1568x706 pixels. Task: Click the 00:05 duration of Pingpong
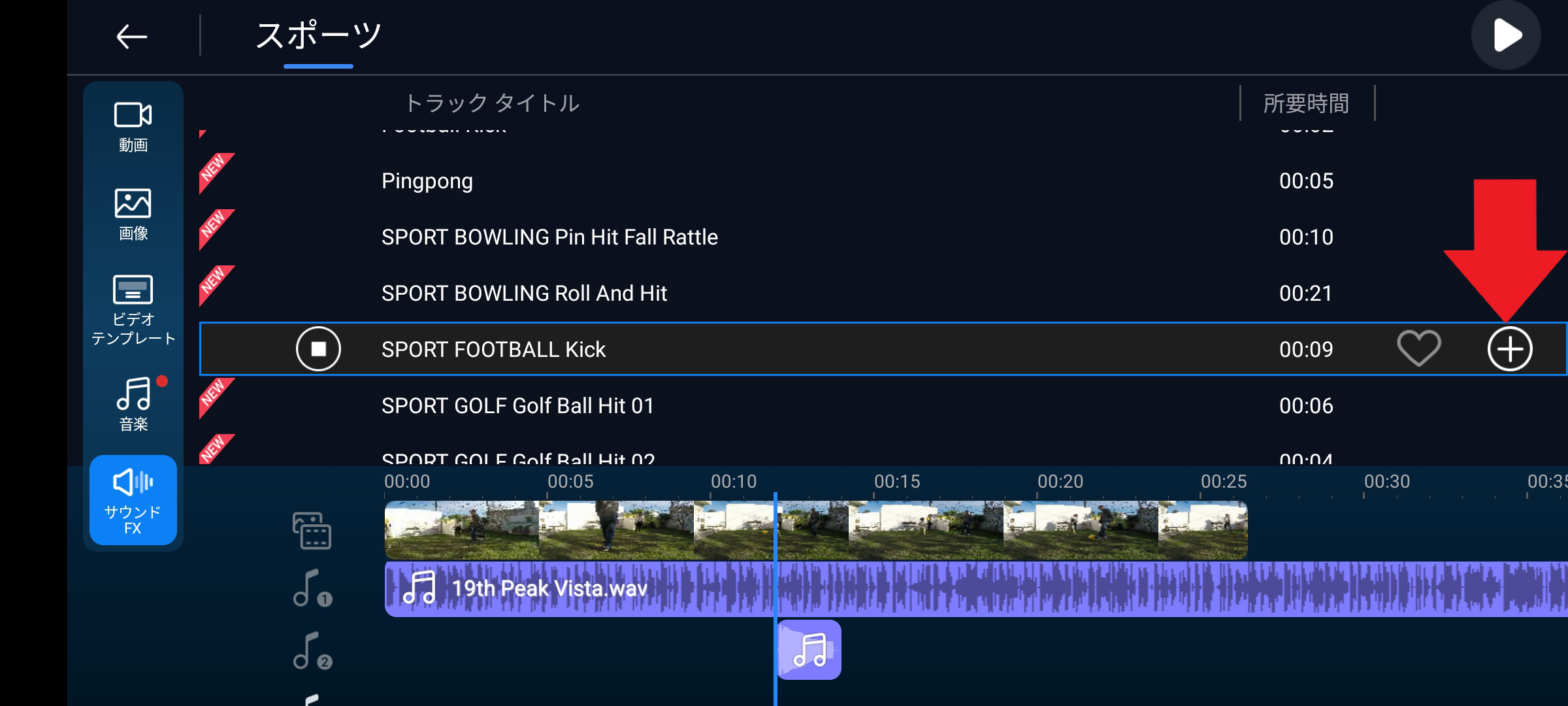(x=1306, y=181)
